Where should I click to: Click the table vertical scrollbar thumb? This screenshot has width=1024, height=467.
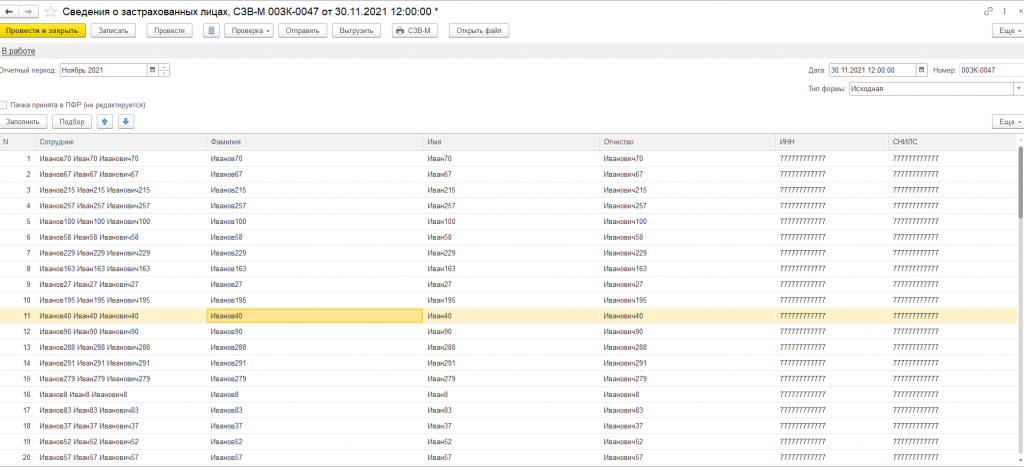[x=1020, y=181]
